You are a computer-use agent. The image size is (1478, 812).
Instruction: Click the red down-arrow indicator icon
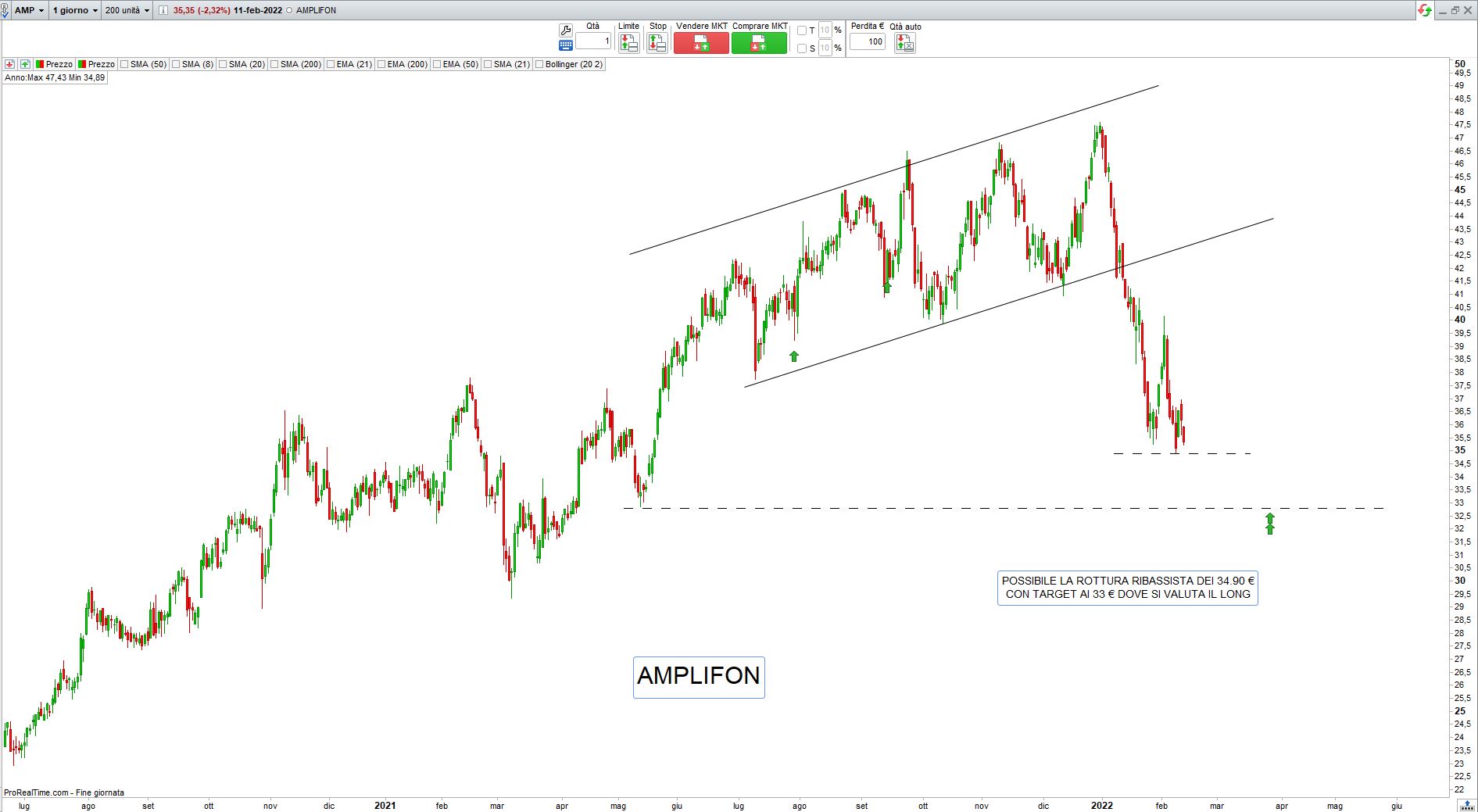(x=9, y=64)
